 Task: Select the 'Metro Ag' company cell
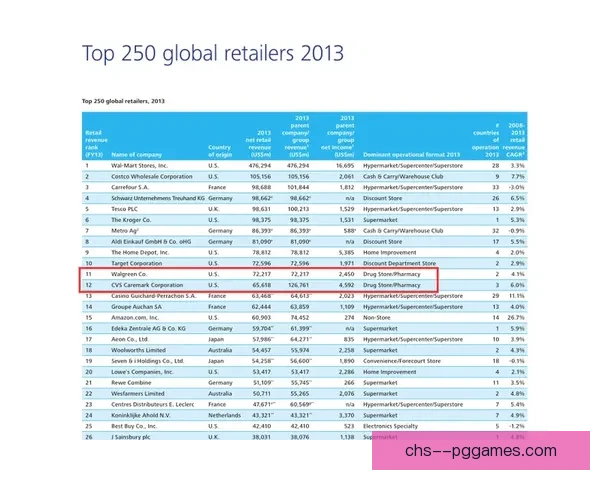point(125,231)
